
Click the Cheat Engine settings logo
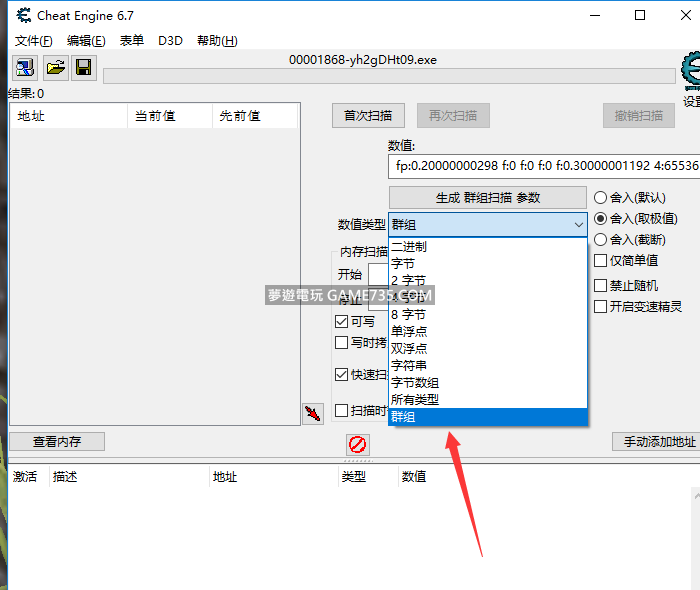coord(691,72)
